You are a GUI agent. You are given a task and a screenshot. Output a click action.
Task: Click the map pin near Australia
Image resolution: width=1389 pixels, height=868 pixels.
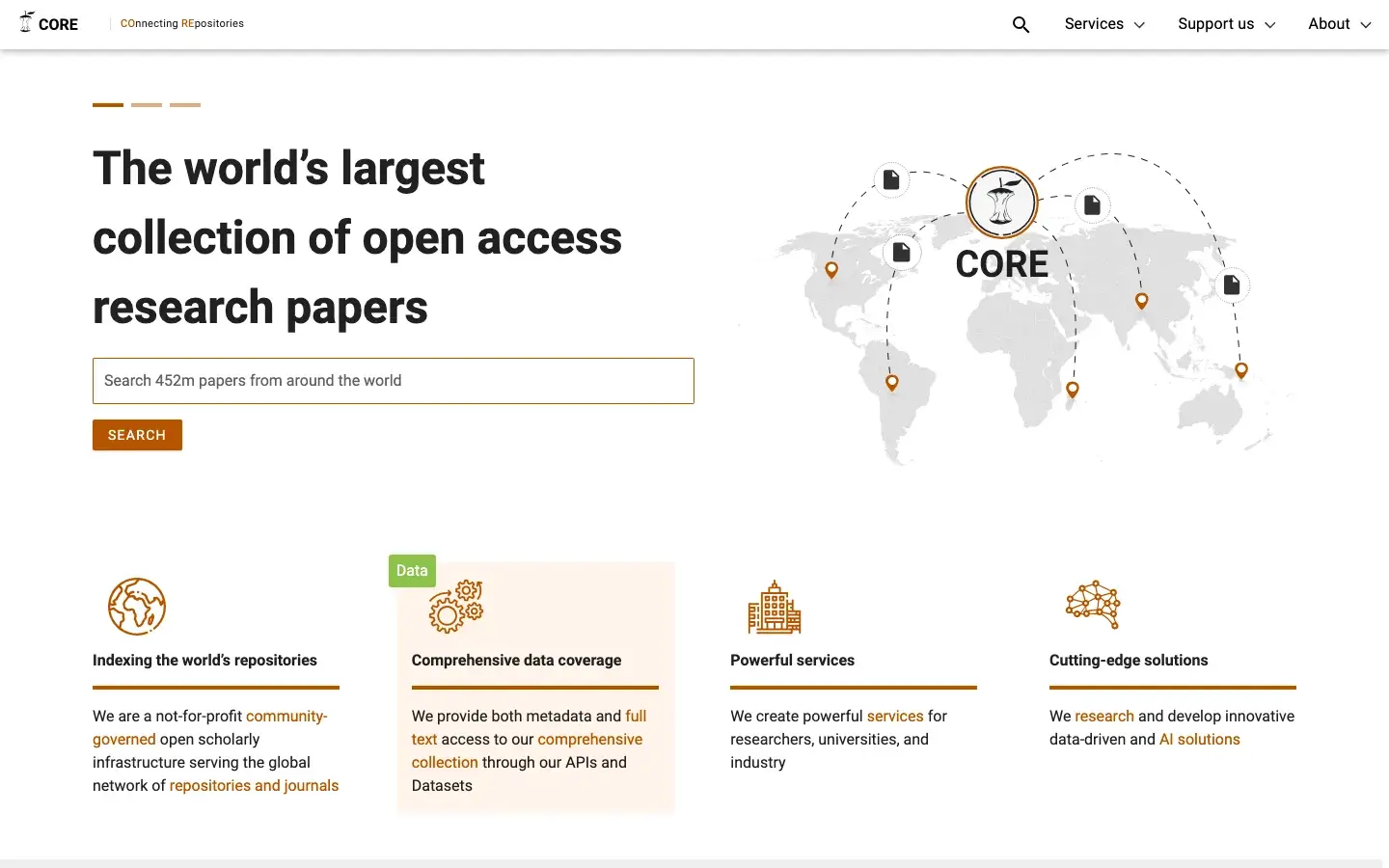[x=1241, y=370]
